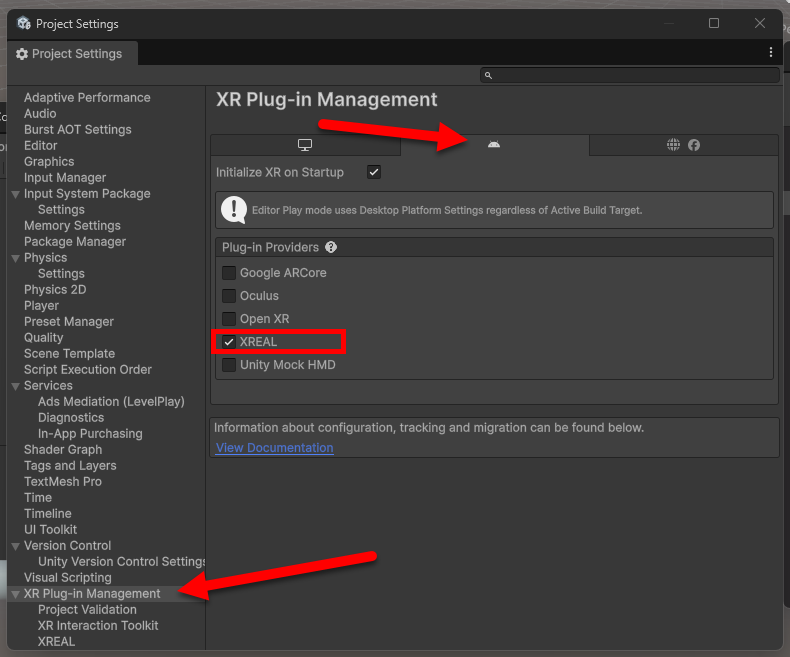The width and height of the screenshot is (790, 657).
Task: Select Diagnostics under Services
Action: [x=71, y=418]
